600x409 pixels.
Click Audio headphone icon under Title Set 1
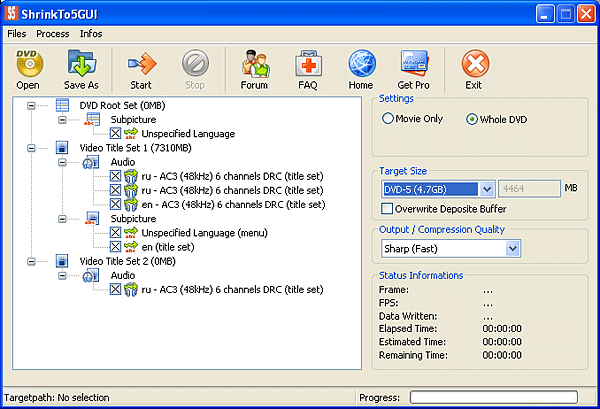point(91,162)
